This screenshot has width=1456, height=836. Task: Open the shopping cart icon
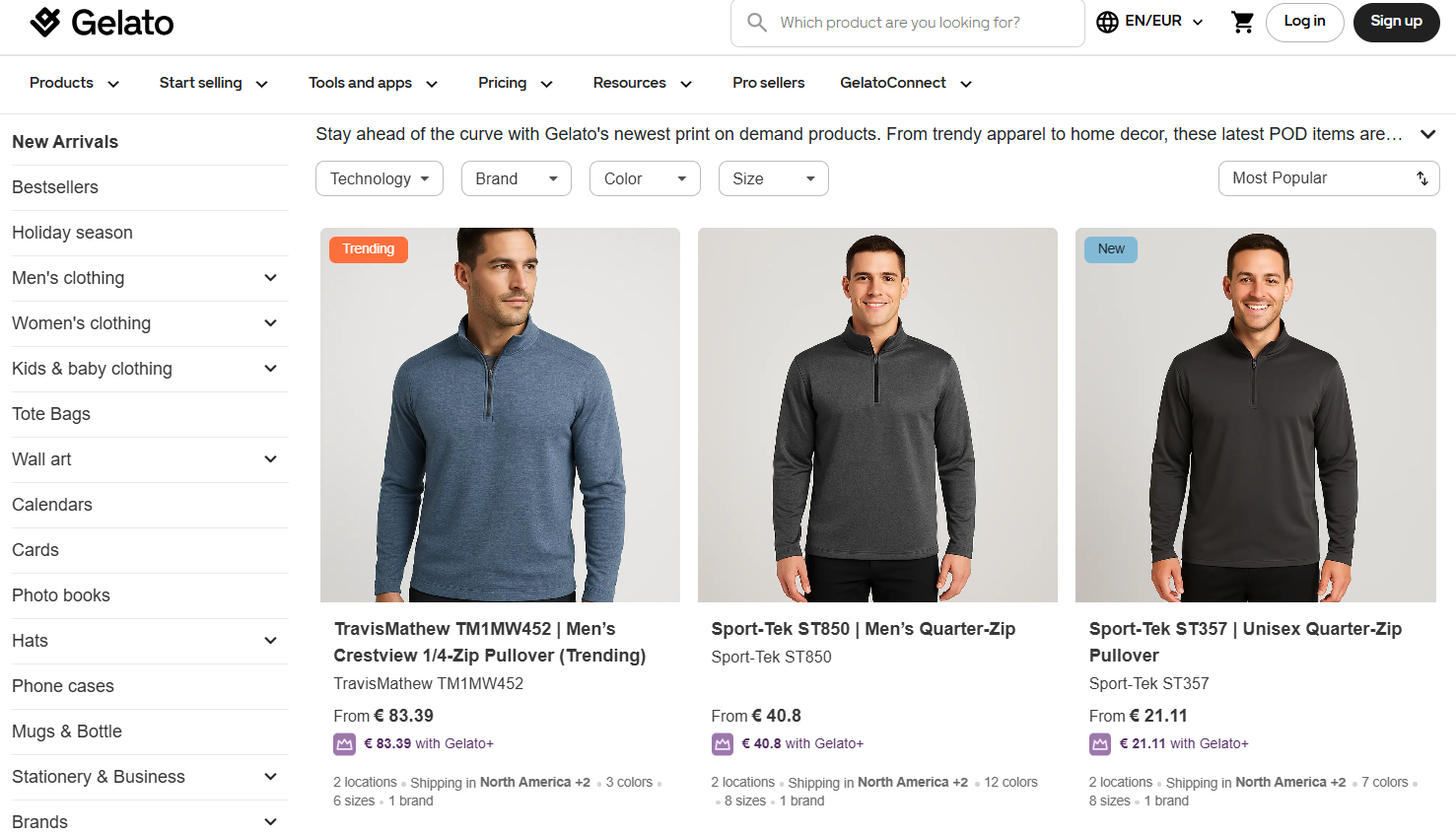coord(1242,22)
